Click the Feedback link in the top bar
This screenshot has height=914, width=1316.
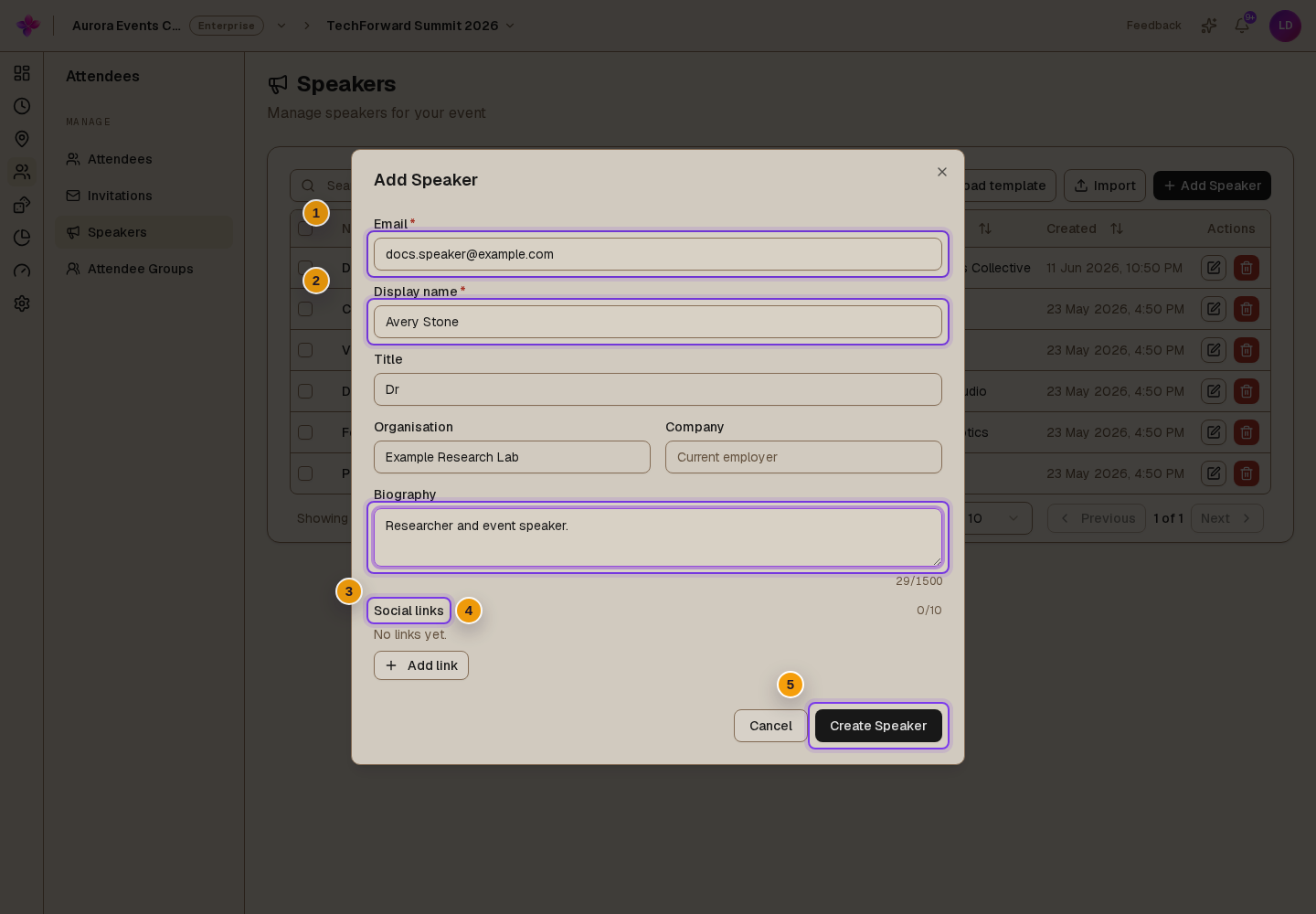click(x=1153, y=26)
